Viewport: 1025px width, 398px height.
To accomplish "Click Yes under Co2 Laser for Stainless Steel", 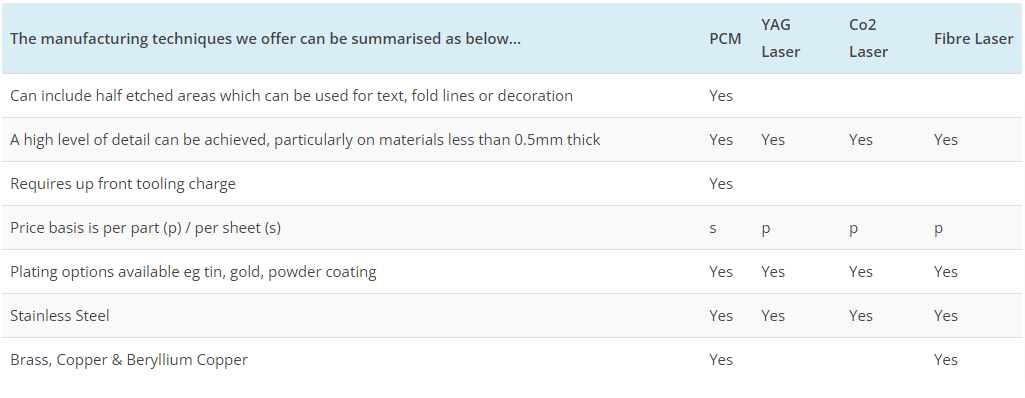I will pyautogui.click(x=860, y=316).
